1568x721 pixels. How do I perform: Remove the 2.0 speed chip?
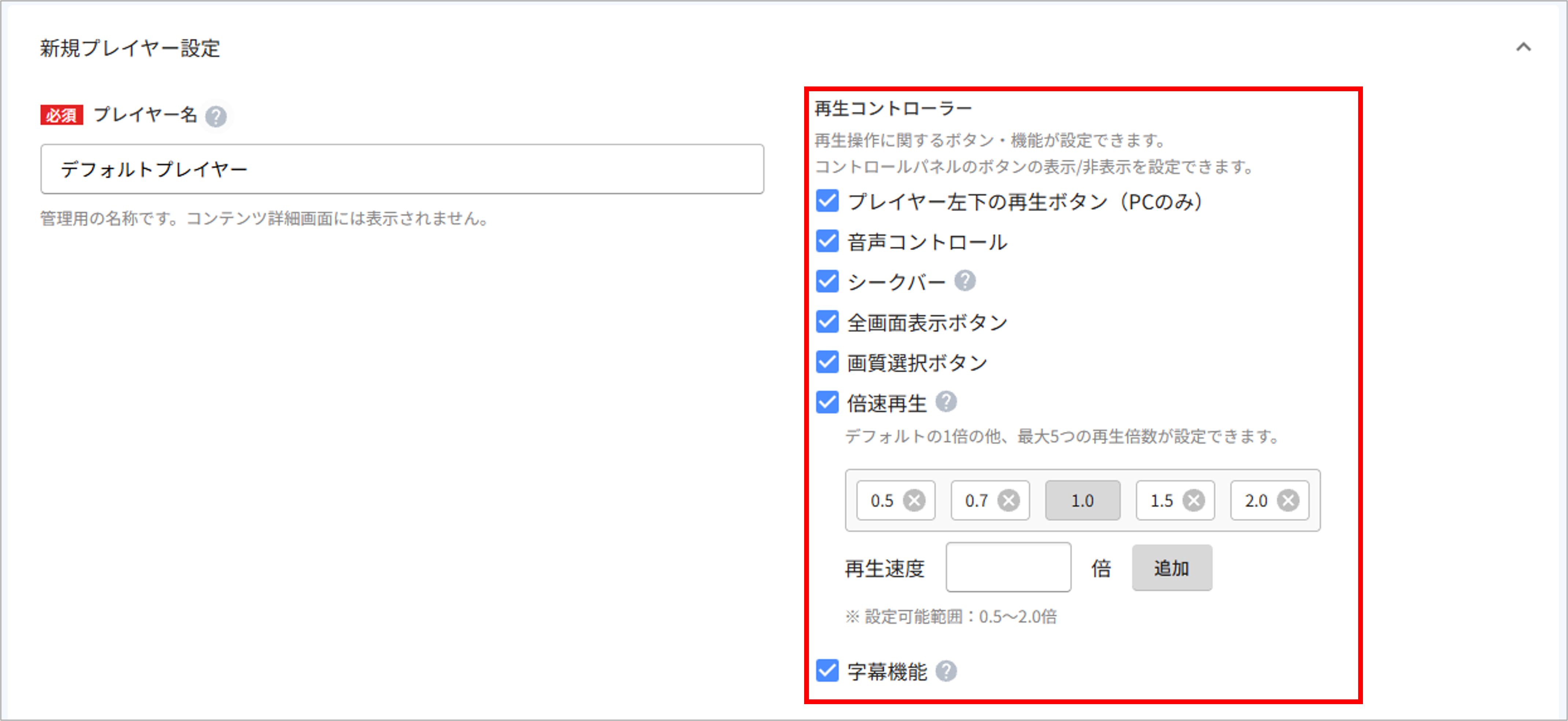(1288, 500)
